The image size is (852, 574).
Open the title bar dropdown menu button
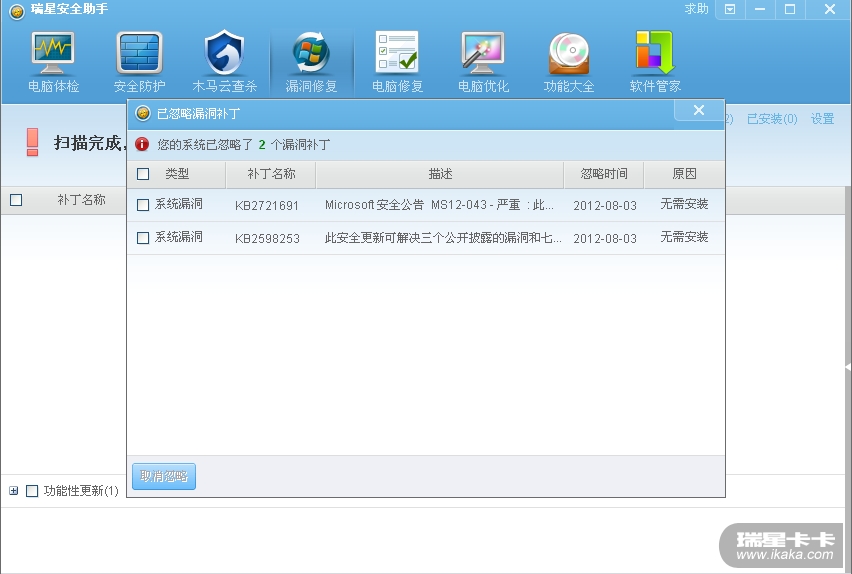[x=730, y=9]
